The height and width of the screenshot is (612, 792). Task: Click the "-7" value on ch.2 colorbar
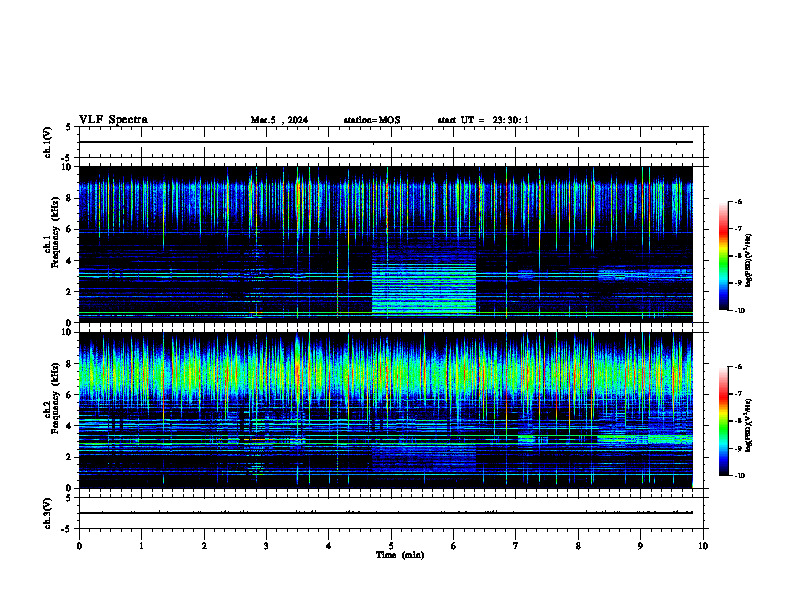(738, 394)
